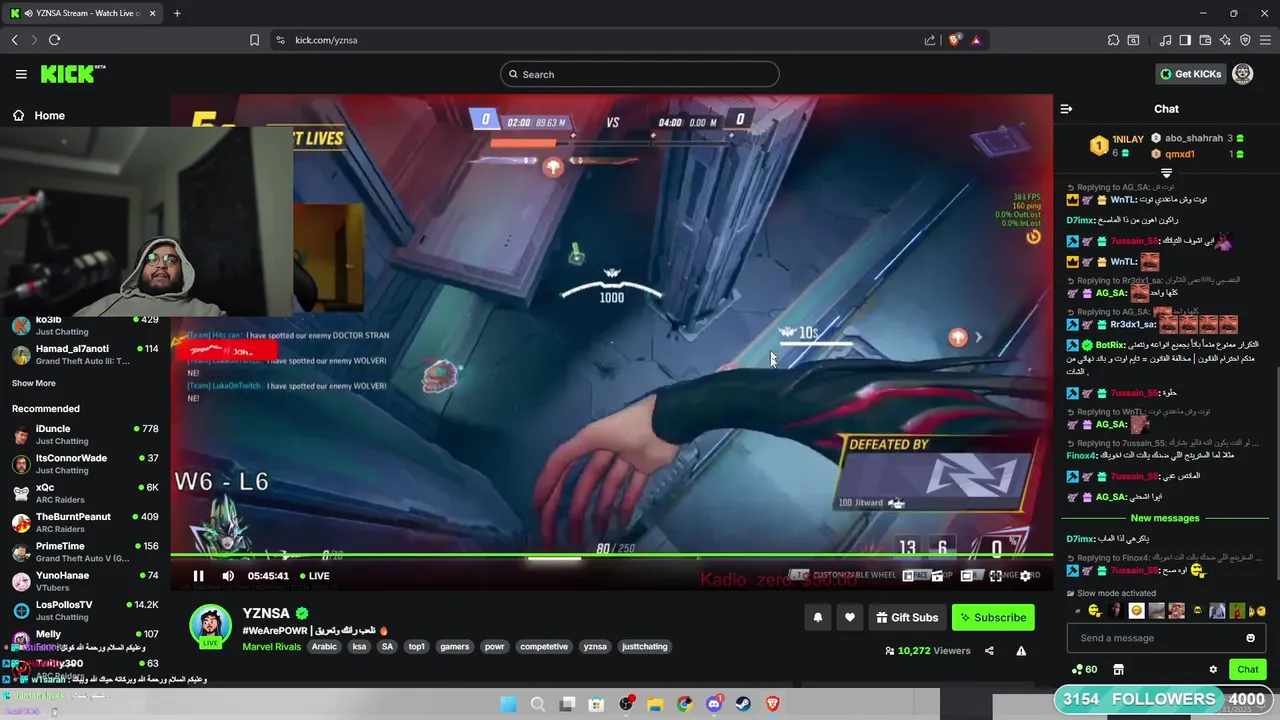
Task: Enter fullscreen video mode
Action: (x=996, y=576)
